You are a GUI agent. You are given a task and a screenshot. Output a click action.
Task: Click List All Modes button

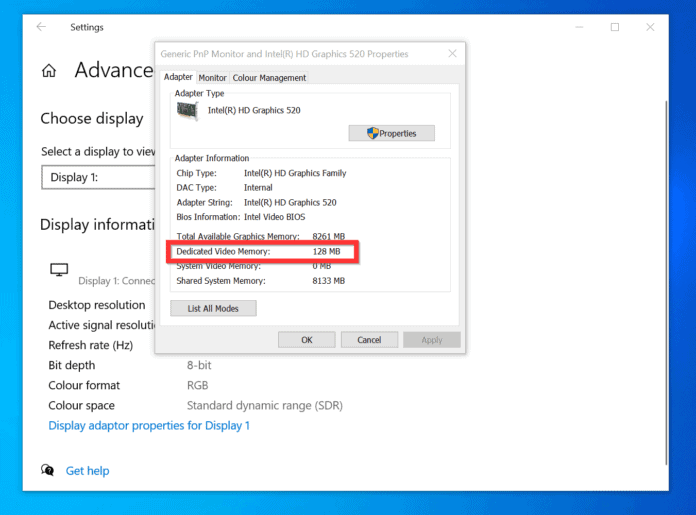click(213, 308)
